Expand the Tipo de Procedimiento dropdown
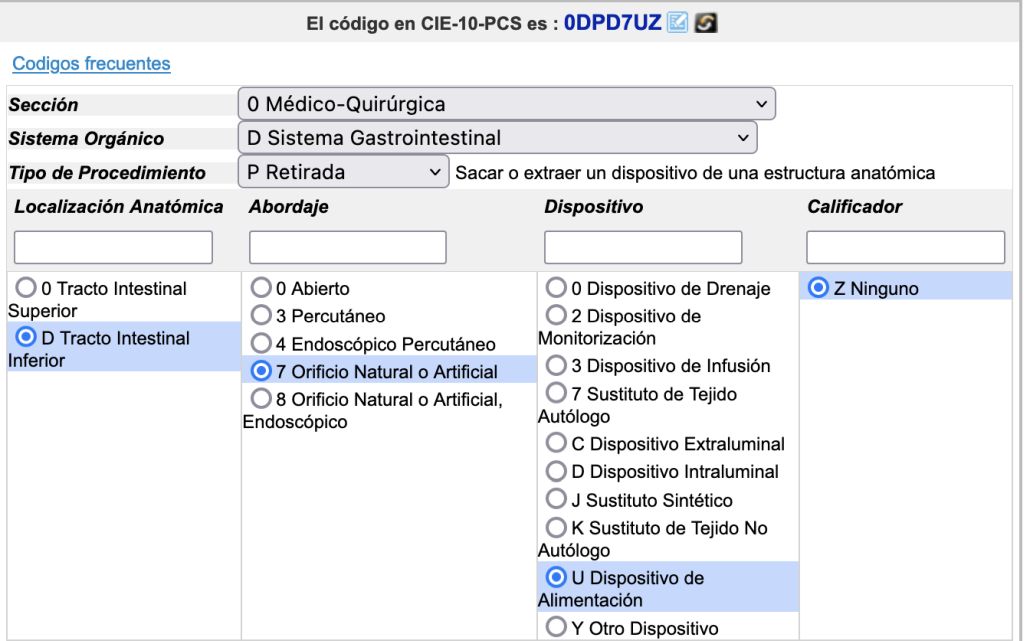The height and width of the screenshot is (641, 1024). [x=343, y=172]
